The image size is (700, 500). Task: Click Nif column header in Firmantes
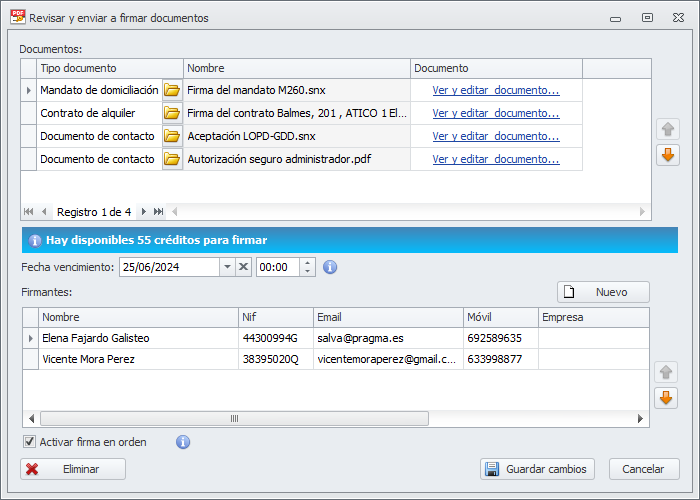276,317
